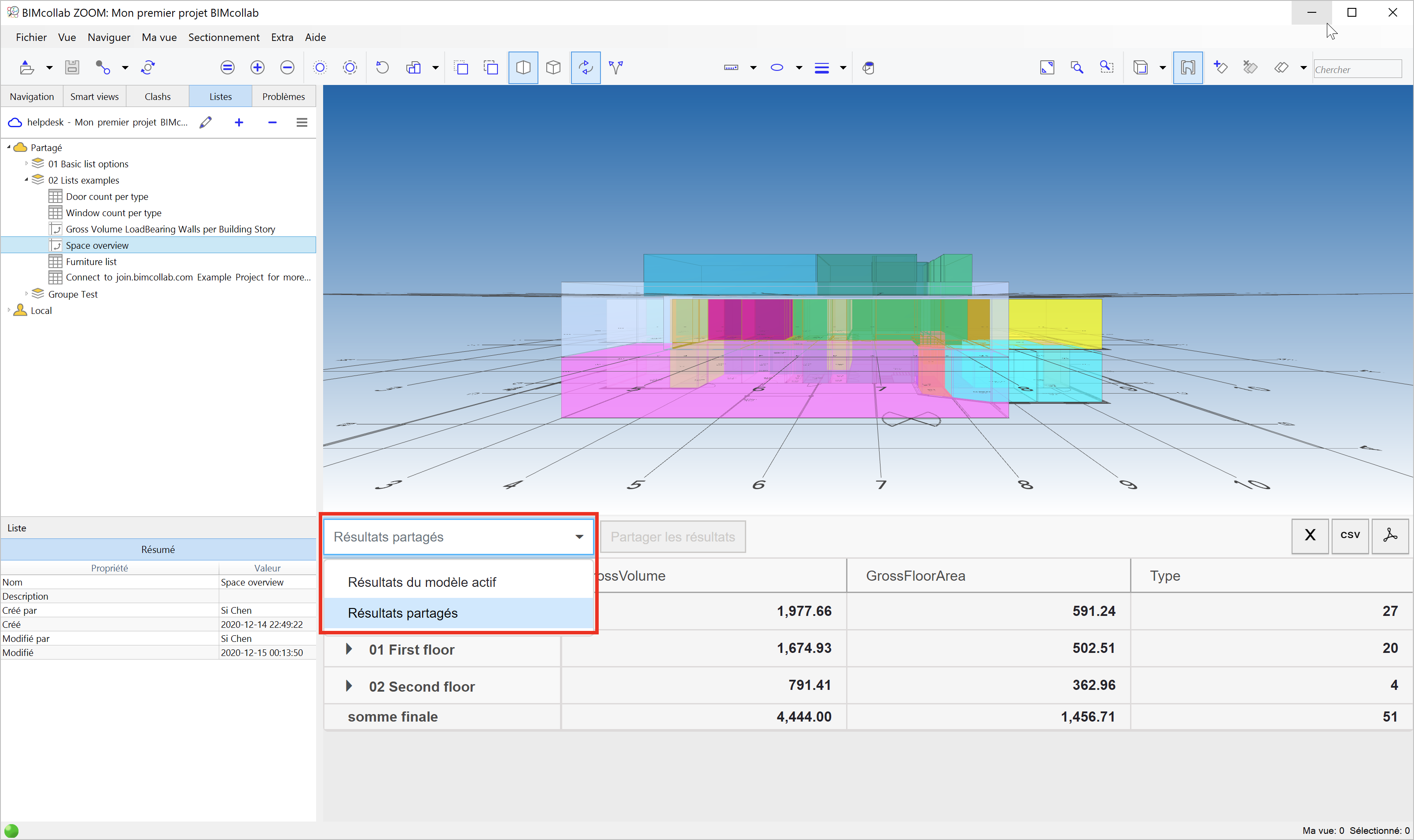Viewport: 1414px width, 840px height.
Task: Choose Résultats du modèle actif option
Action: click(458, 582)
